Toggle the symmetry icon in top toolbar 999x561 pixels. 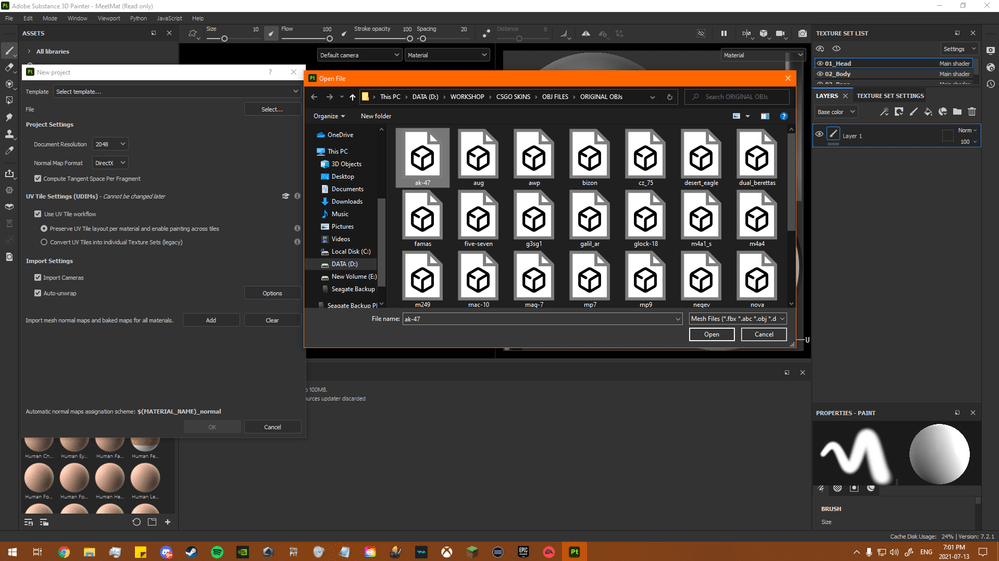coord(586,34)
